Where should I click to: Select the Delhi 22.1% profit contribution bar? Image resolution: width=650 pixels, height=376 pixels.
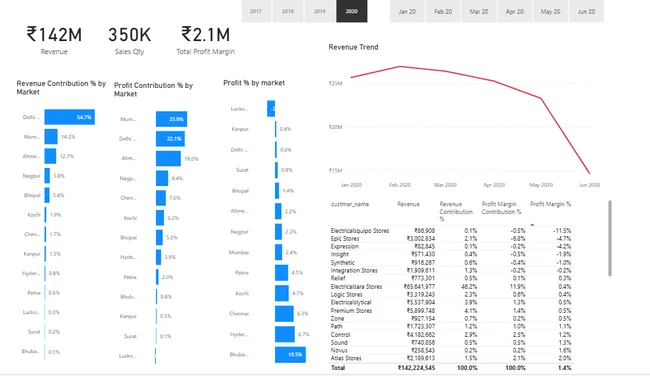tap(170, 138)
